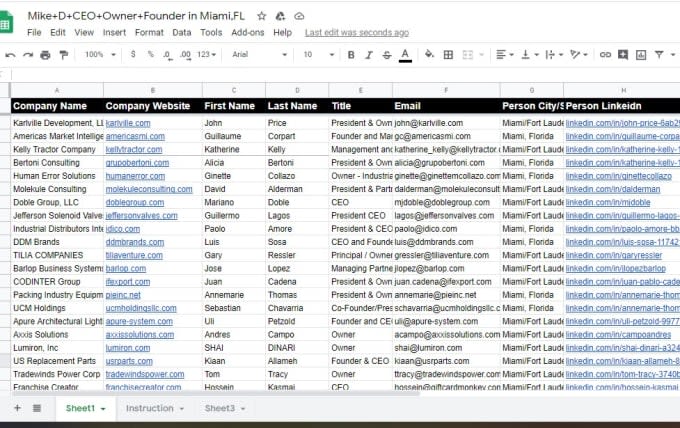The image size is (680, 428).
Task: Add a new sheet with plus icon
Action: [18, 408]
